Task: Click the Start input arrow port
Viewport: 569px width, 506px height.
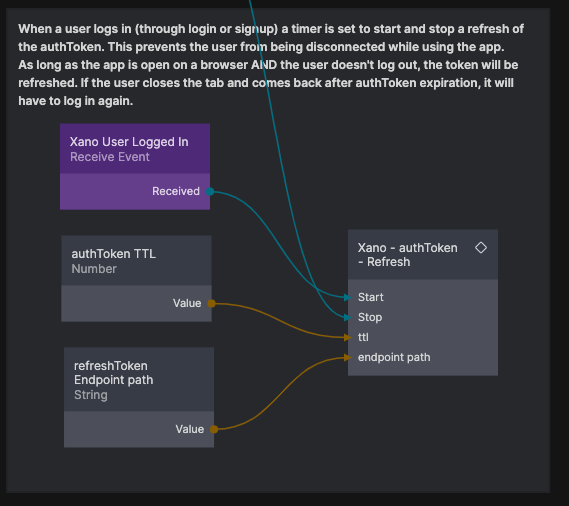Action: tap(348, 297)
